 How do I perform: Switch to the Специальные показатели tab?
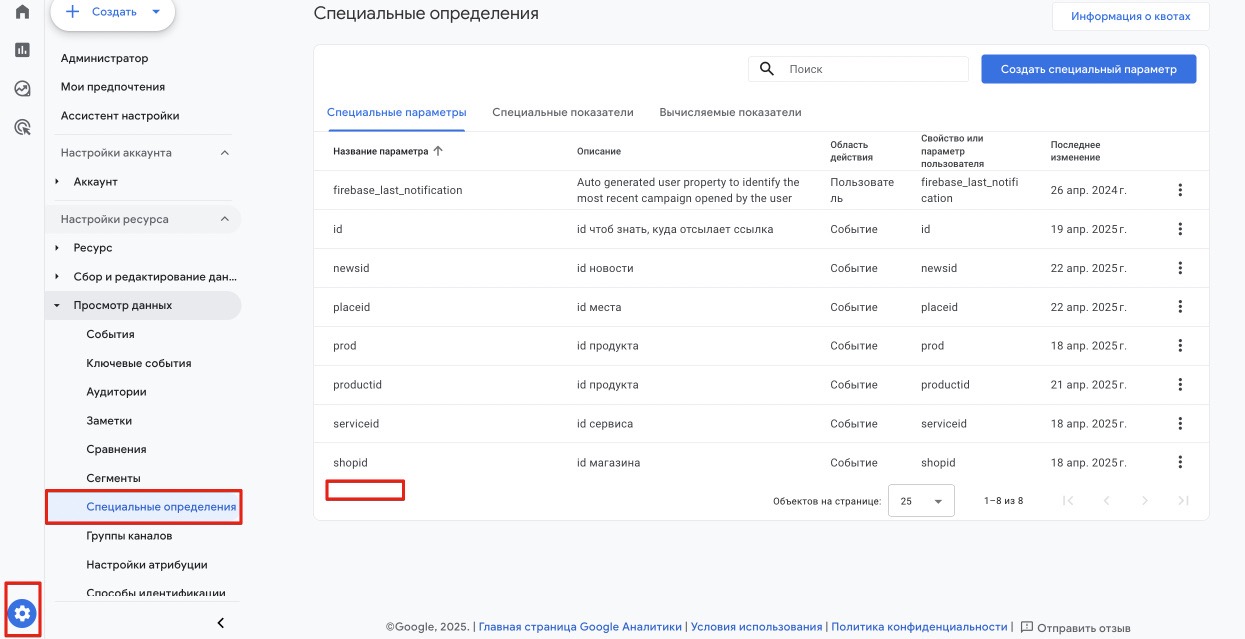tap(562, 113)
